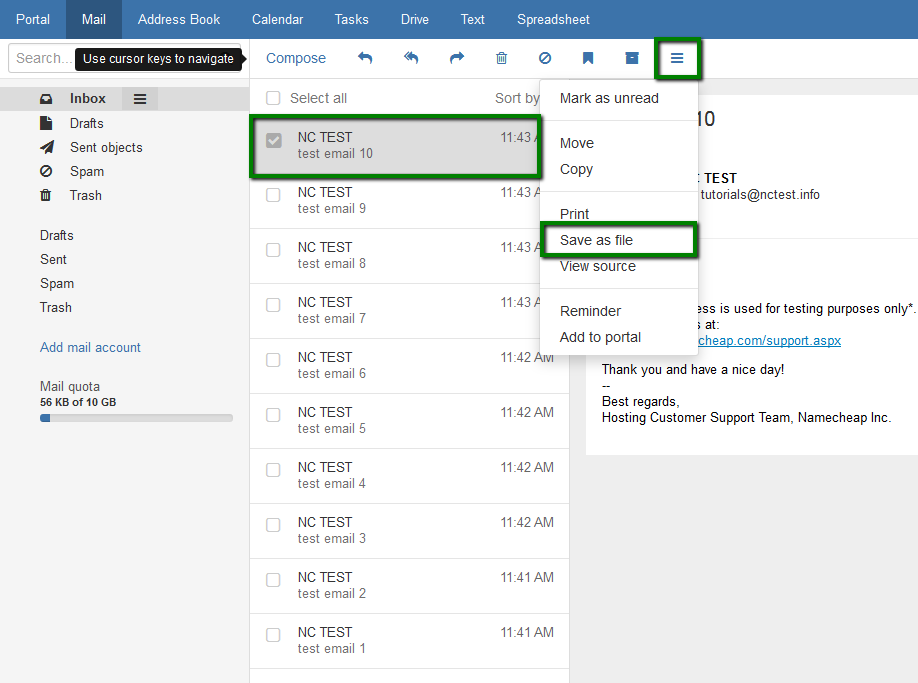Click the mail quota usage bar

(136, 418)
